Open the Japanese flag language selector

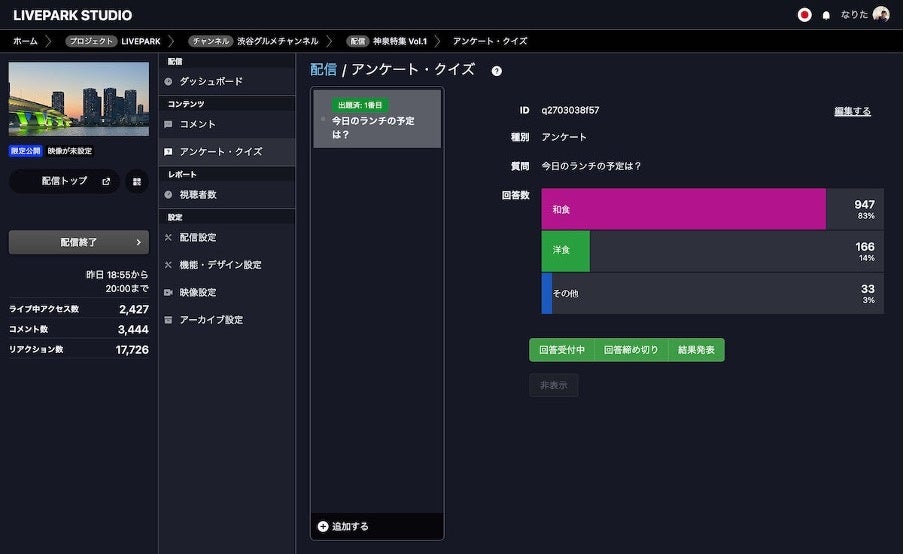(x=804, y=15)
